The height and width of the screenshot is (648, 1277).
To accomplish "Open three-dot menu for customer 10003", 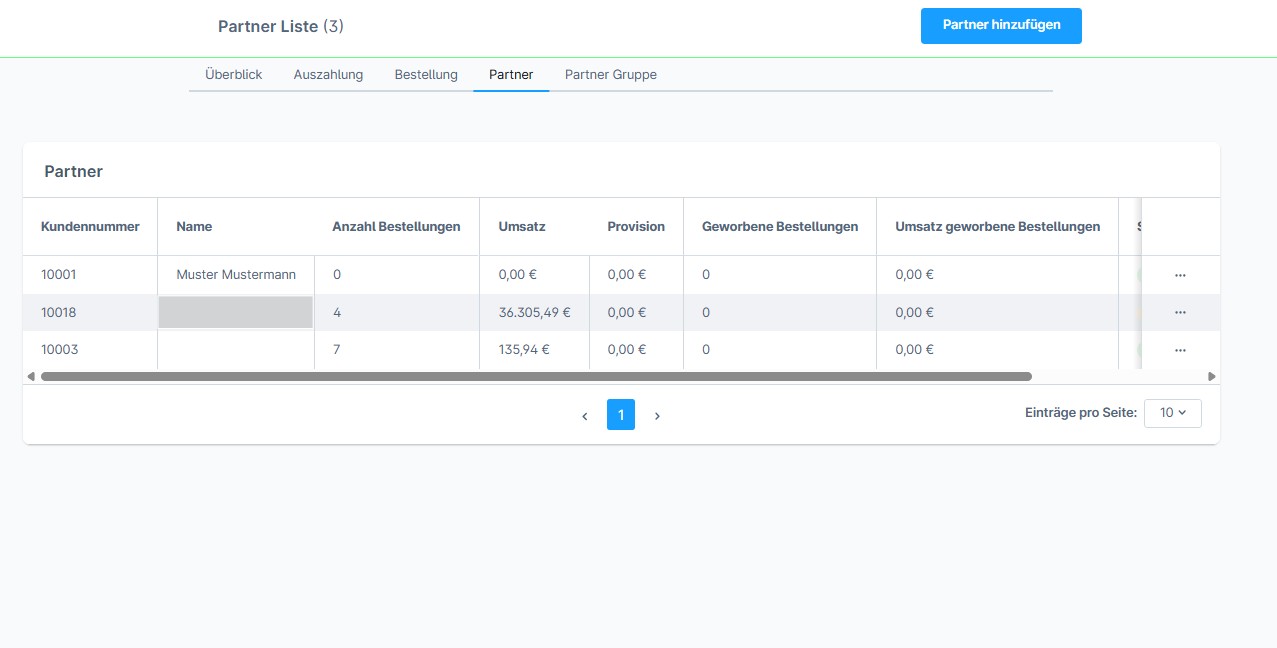I will click(x=1180, y=351).
